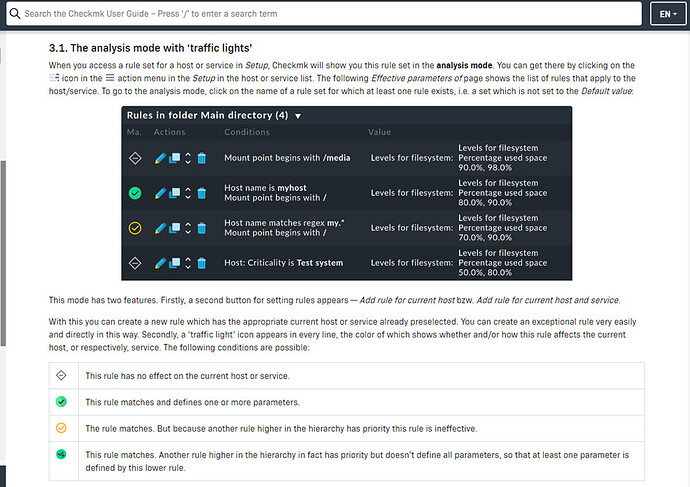Click the pencil edit icon for the /media rule
This screenshot has height=487, width=690.
click(x=161, y=158)
